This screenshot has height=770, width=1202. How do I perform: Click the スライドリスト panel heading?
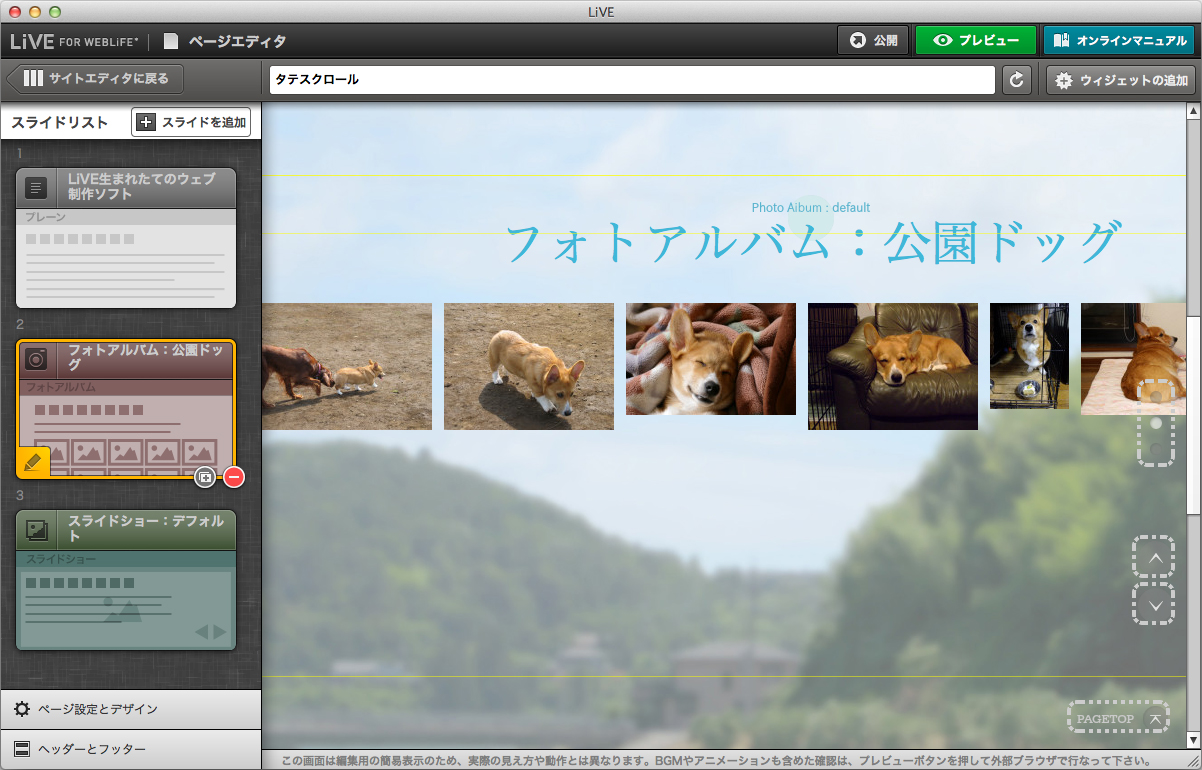[x=60, y=122]
